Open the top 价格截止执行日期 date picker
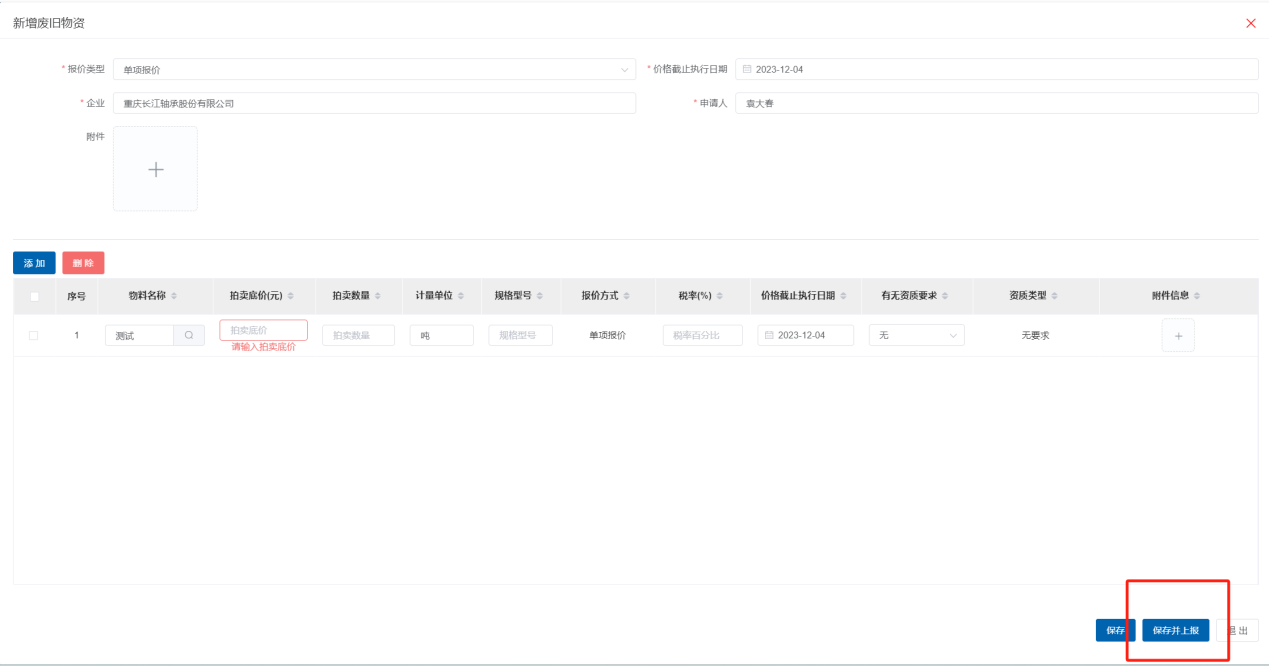1269x666 pixels. coord(996,70)
